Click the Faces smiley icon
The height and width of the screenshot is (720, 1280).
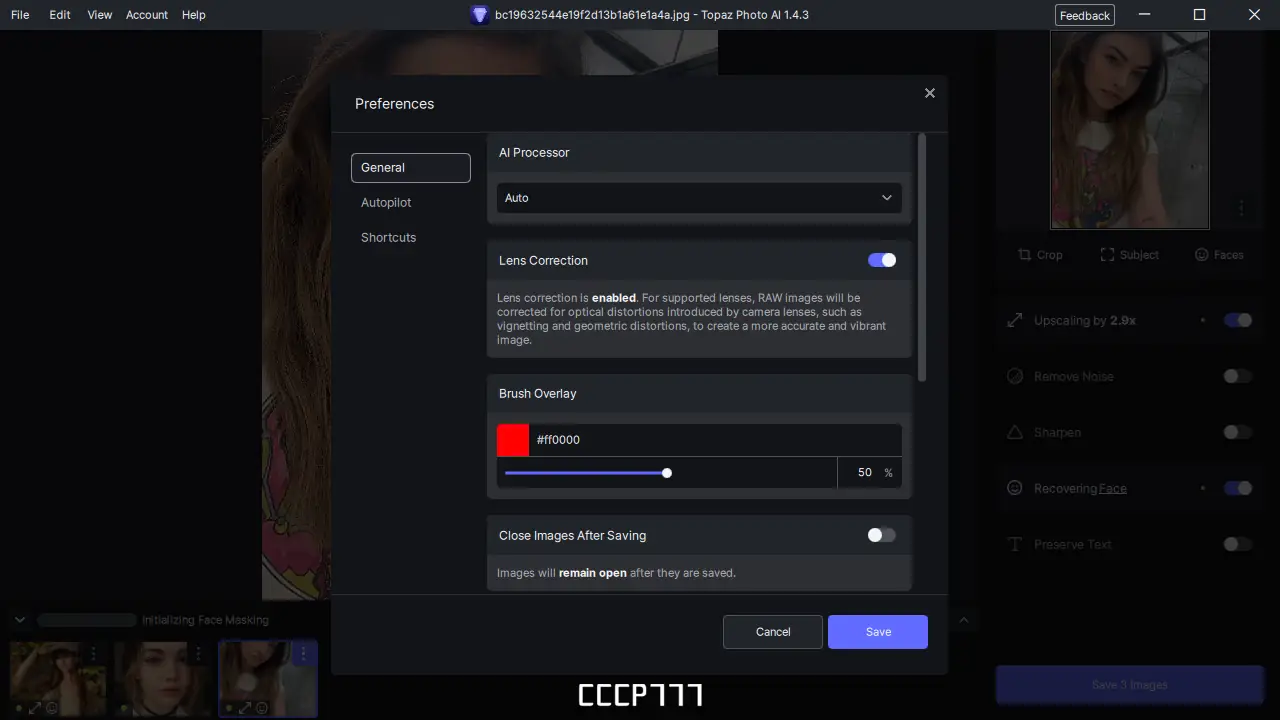point(1202,255)
